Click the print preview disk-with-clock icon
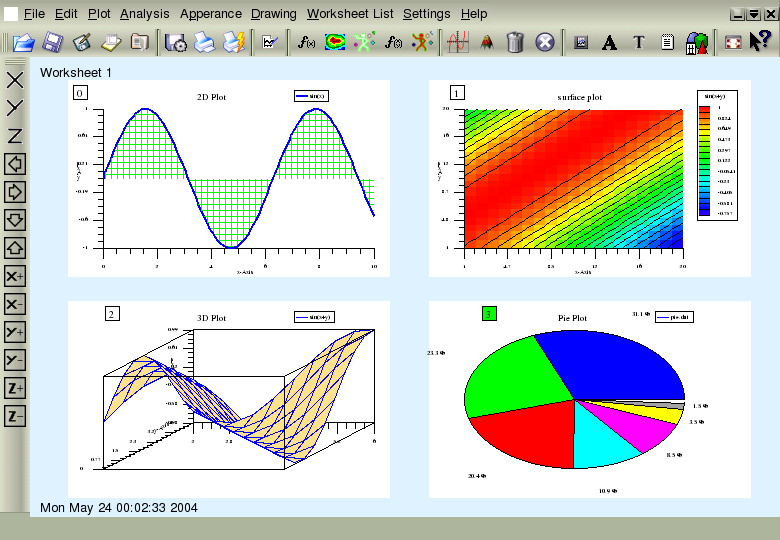This screenshot has height=540, width=780. (176, 43)
